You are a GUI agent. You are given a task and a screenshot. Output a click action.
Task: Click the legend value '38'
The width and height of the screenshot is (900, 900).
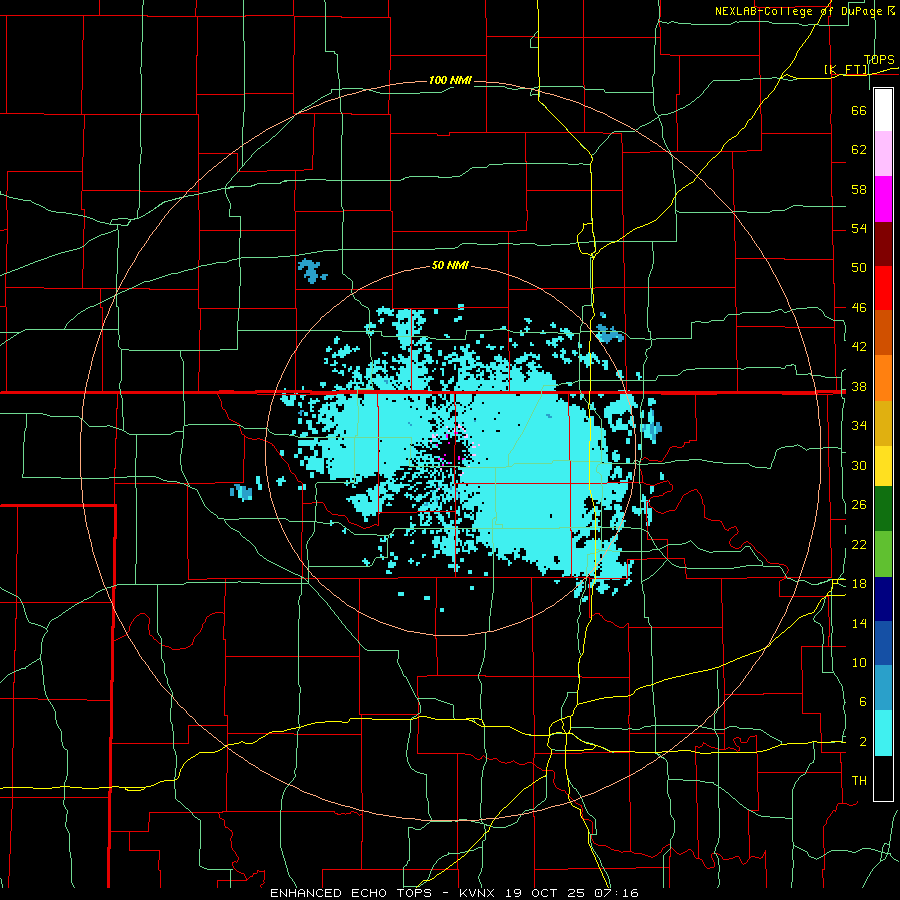(859, 386)
